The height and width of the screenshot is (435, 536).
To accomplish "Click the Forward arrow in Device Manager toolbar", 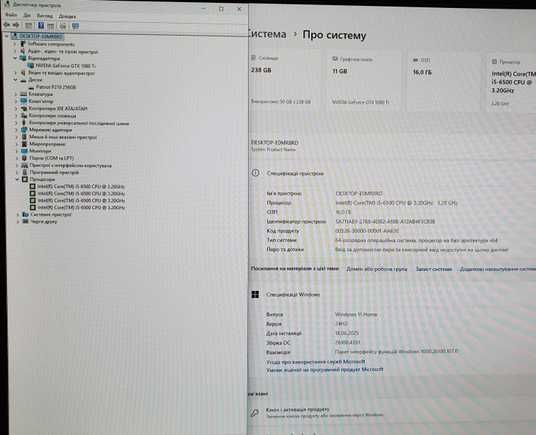I will coord(16,25).
